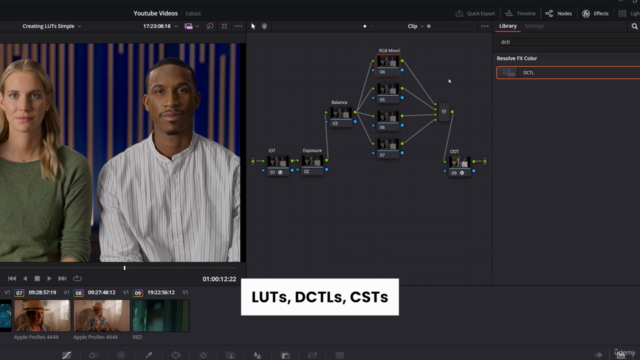Screen dimensions: 640x360
Task: Click the node graph source input connector
Action: tap(253, 161)
